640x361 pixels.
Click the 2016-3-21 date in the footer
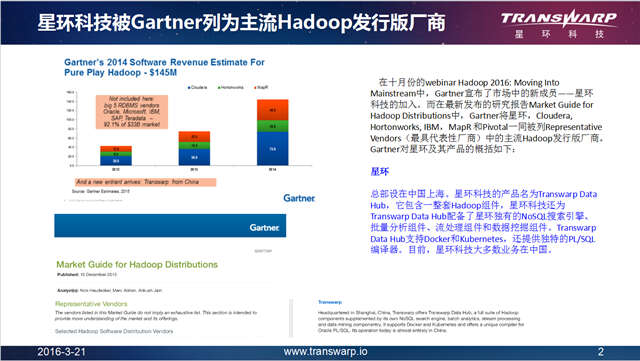tap(62, 352)
